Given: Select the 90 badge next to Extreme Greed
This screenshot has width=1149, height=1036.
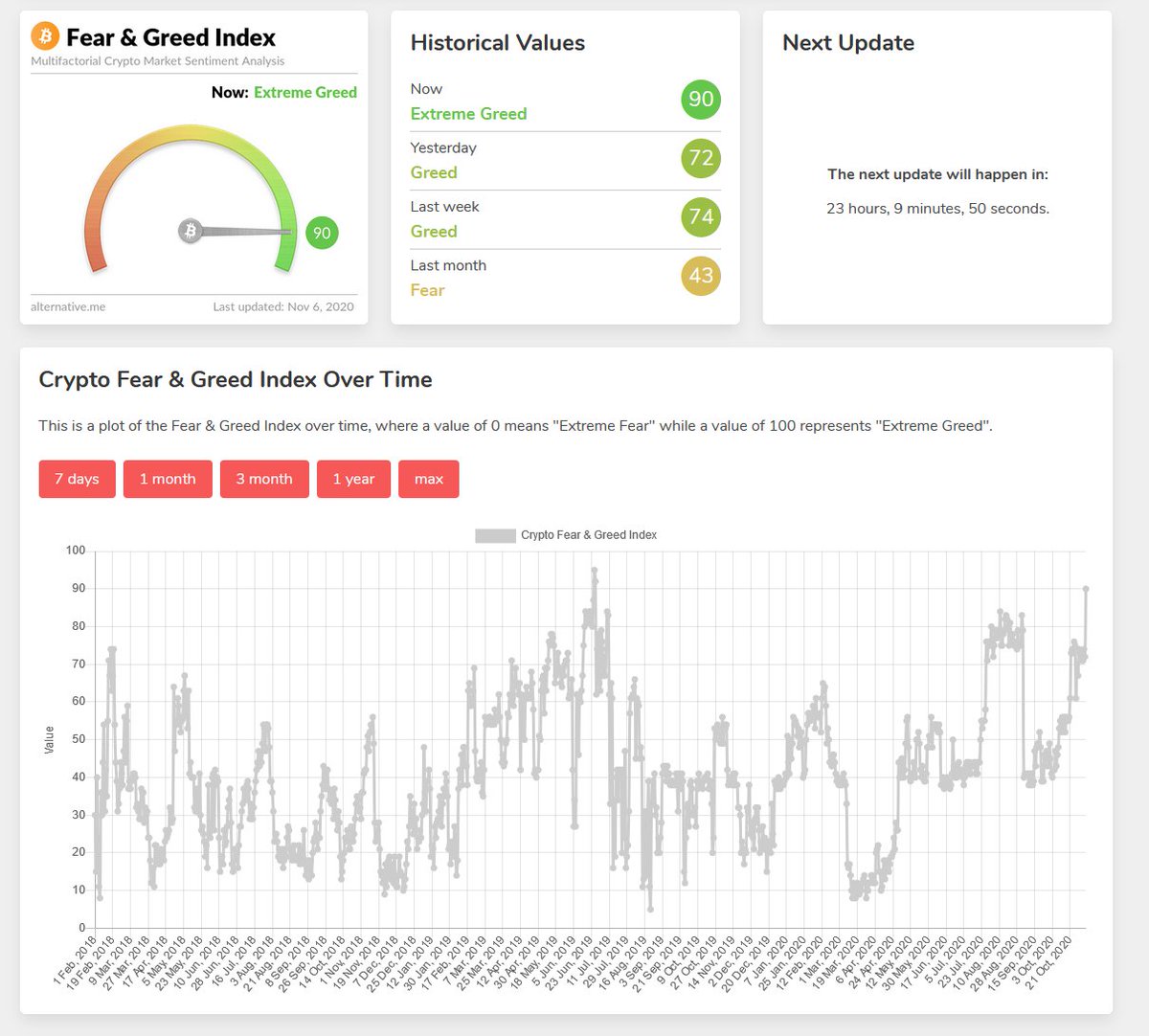Looking at the screenshot, I should click(700, 99).
